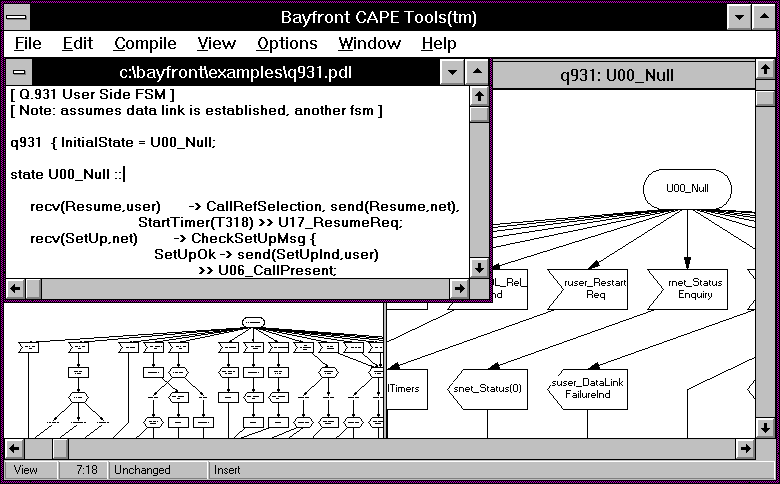
Task: Click the 'q931 { InitialState = U00_Null;' line
Action: click(x=113, y=143)
